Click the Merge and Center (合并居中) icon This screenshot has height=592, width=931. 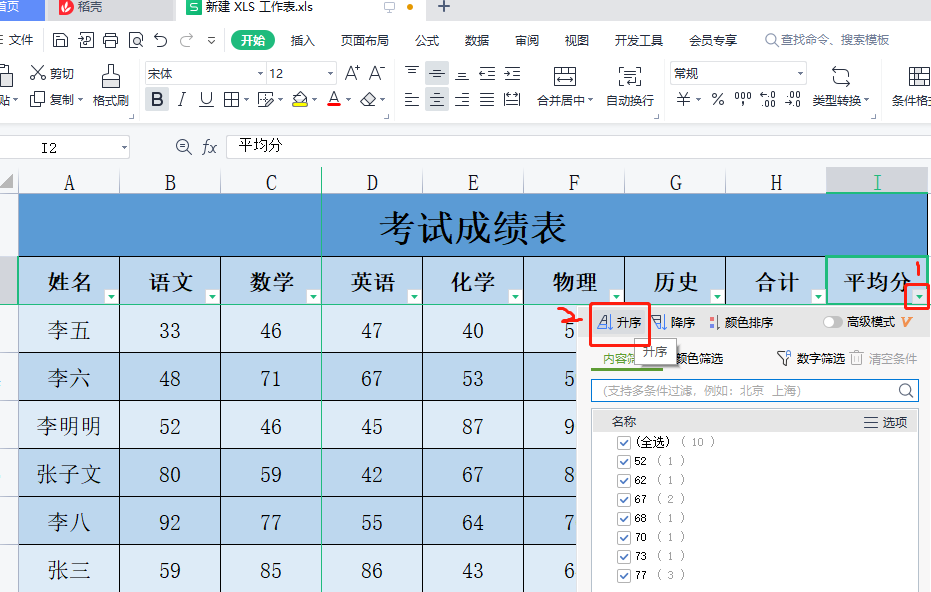[x=565, y=77]
